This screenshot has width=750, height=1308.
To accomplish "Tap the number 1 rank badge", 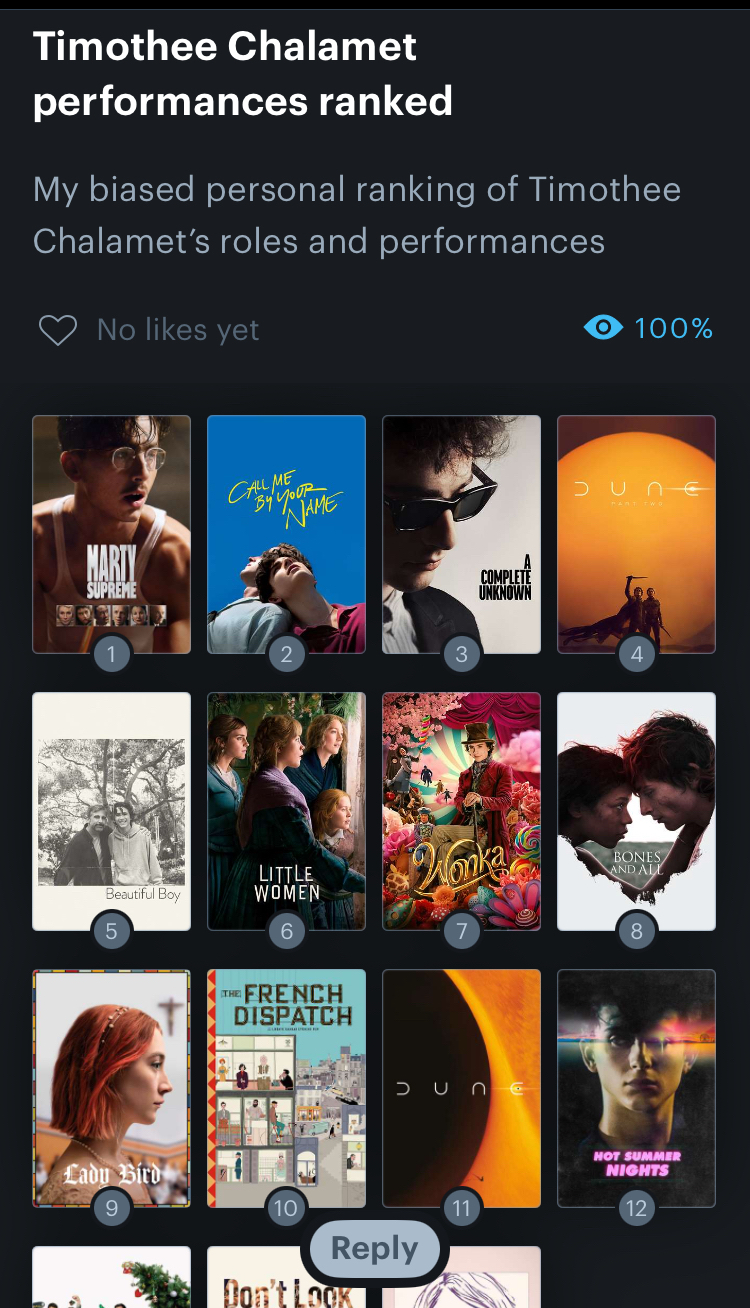I will [111, 655].
